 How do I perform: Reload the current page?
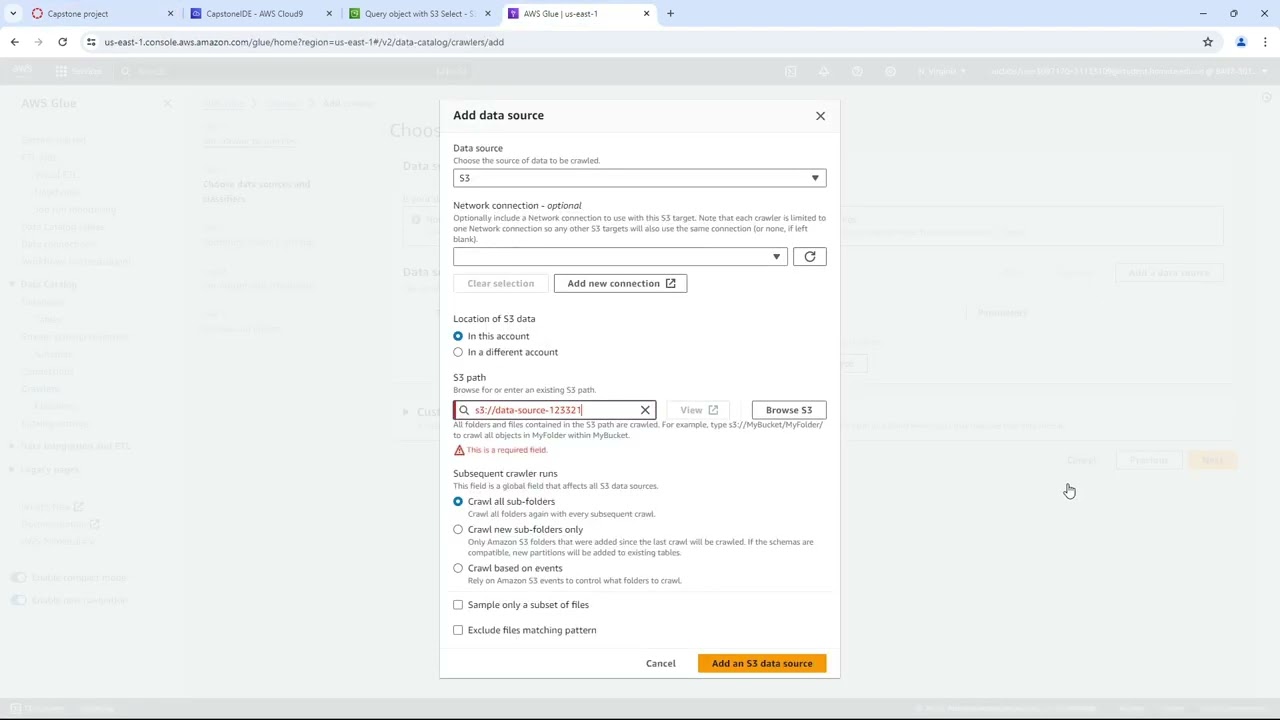(62, 42)
